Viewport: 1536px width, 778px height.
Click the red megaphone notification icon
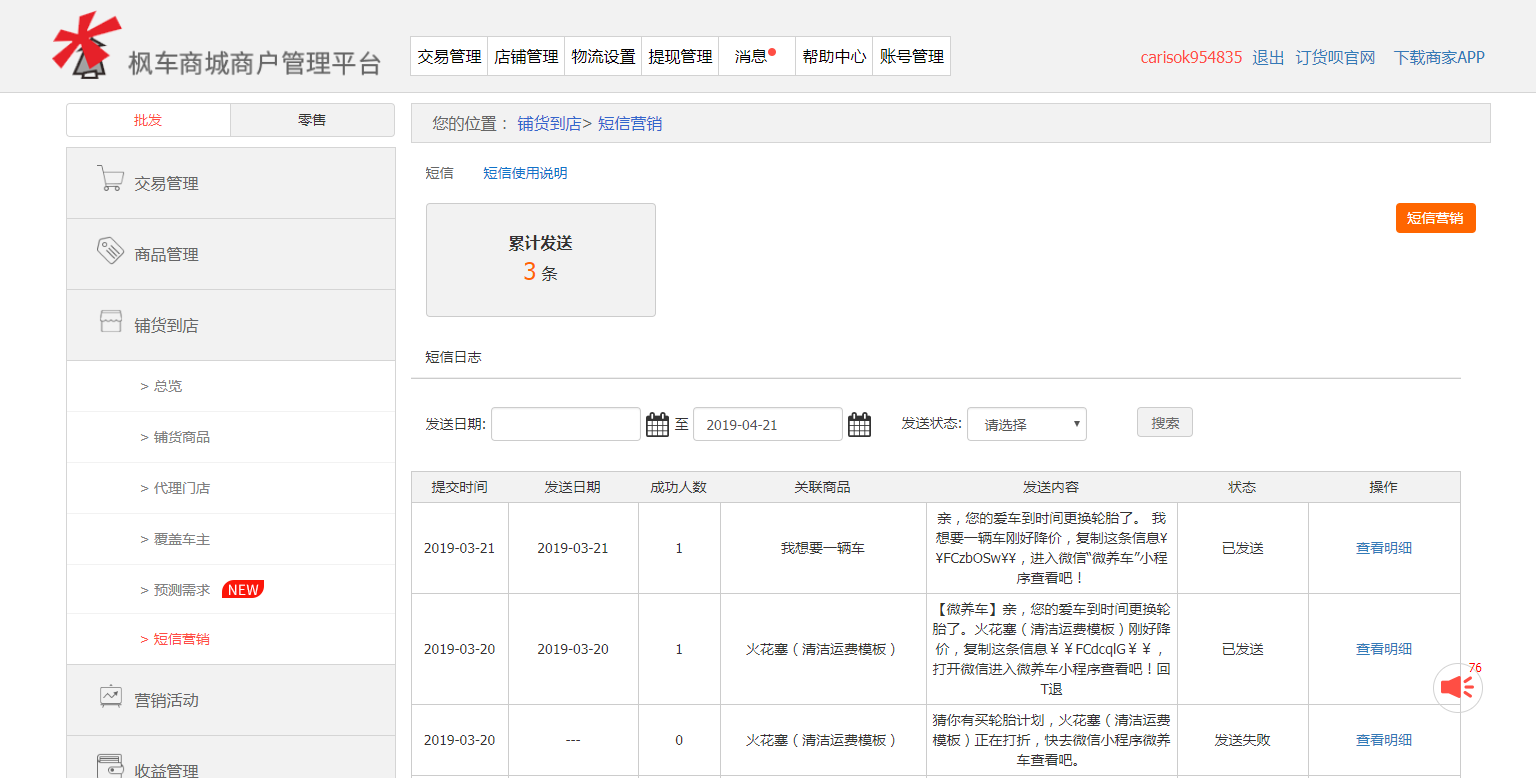pos(1457,687)
